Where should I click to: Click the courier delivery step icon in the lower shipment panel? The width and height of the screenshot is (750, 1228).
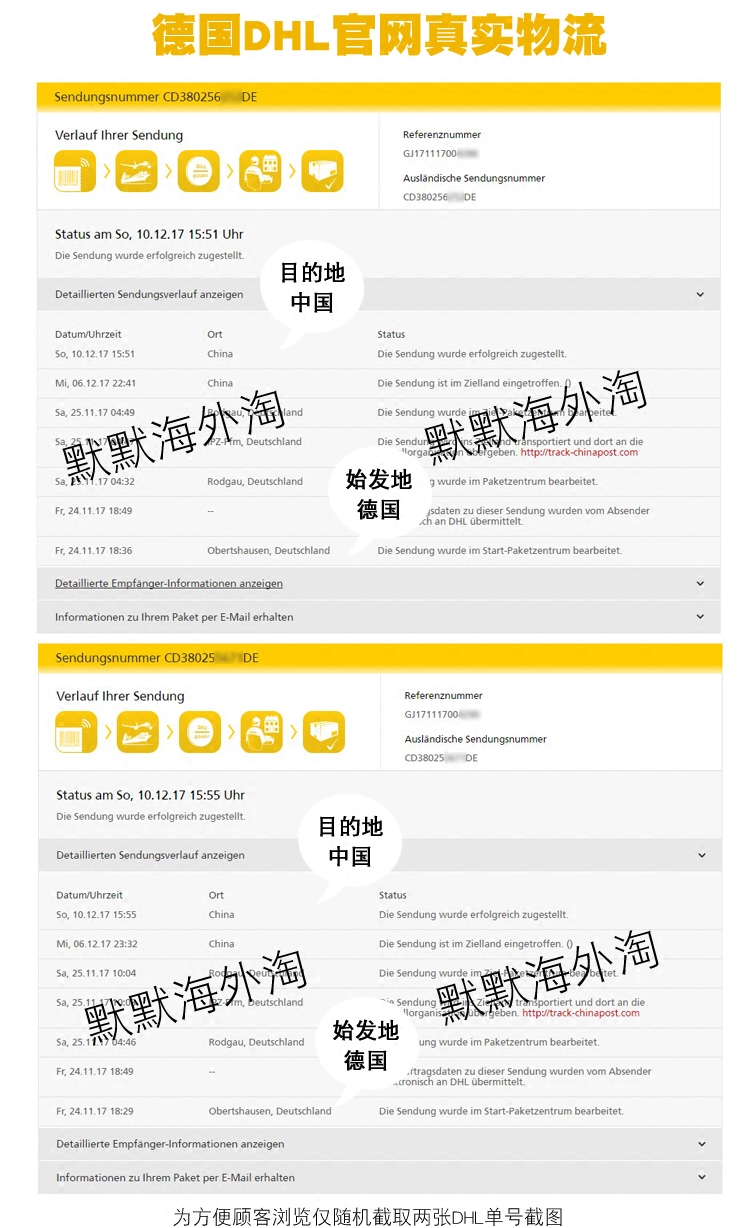262,732
